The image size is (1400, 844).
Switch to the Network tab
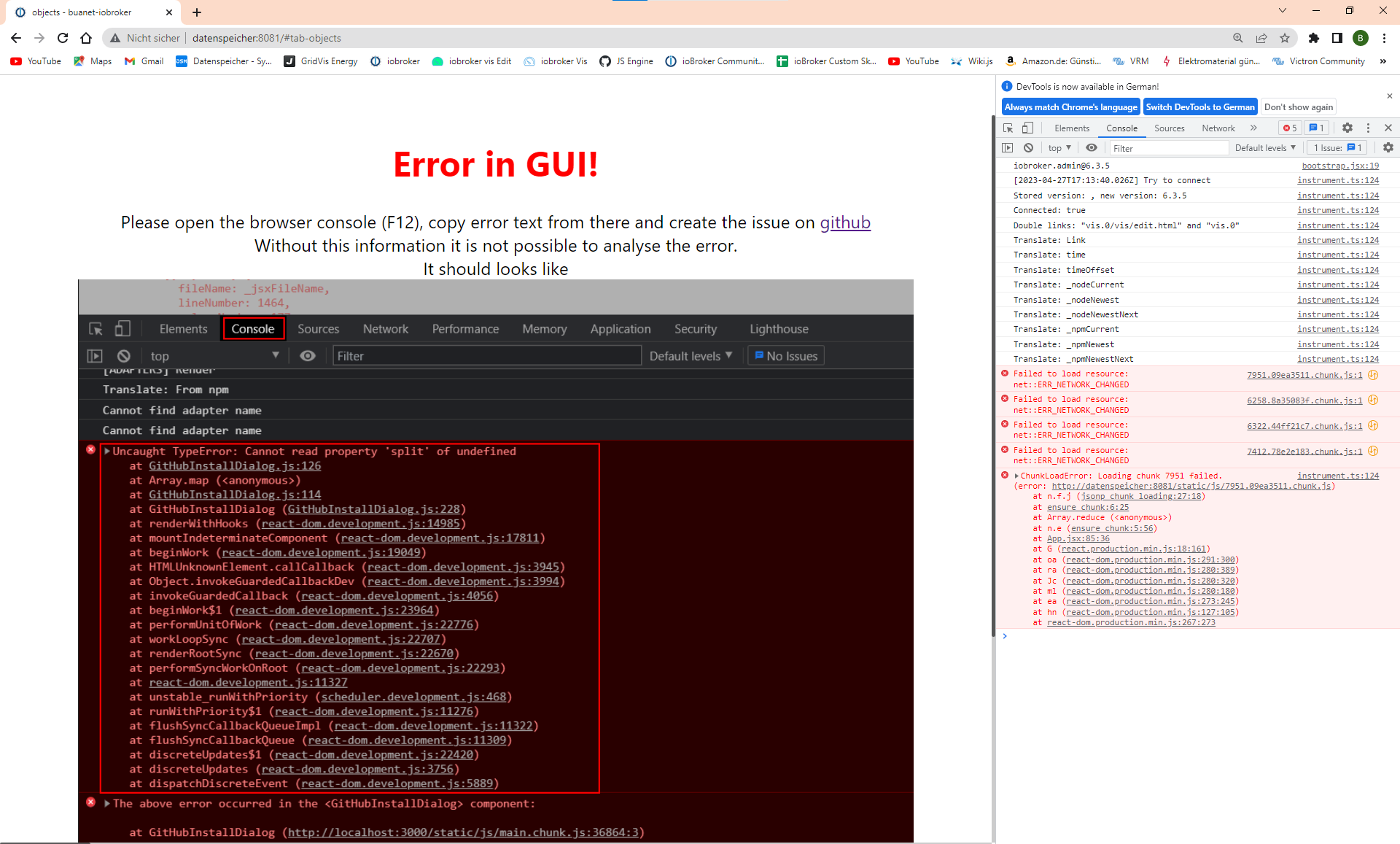click(x=1218, y=128)
